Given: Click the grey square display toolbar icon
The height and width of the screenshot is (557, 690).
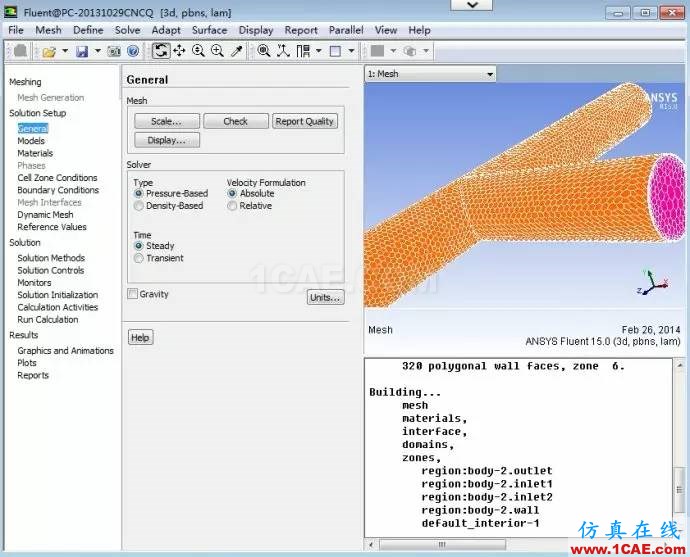Looking at the screenshot, I should (377, 51).
